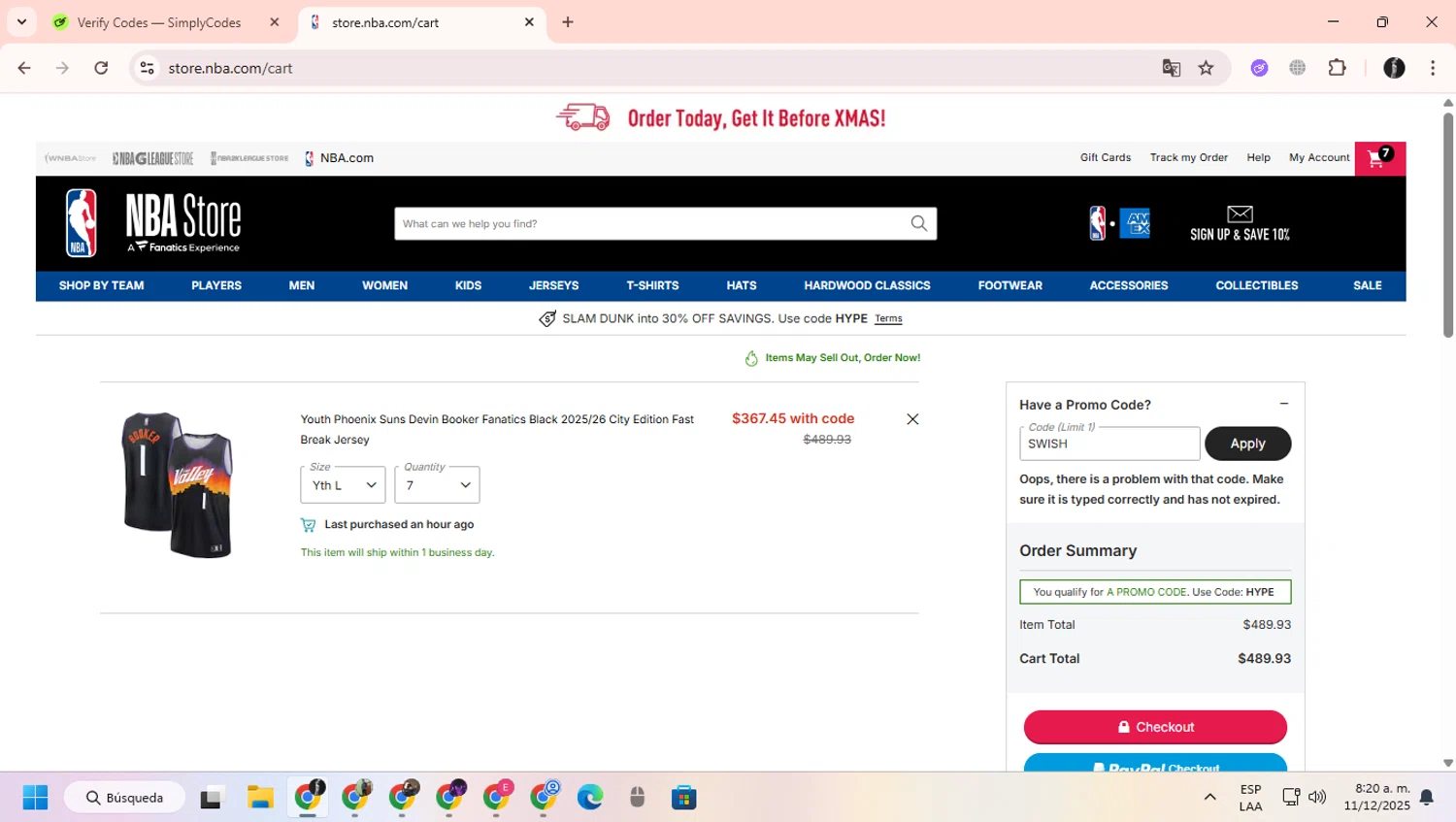Reload the cart page
The width and height of the screenshot is (1456, 822).
[101, 68]
